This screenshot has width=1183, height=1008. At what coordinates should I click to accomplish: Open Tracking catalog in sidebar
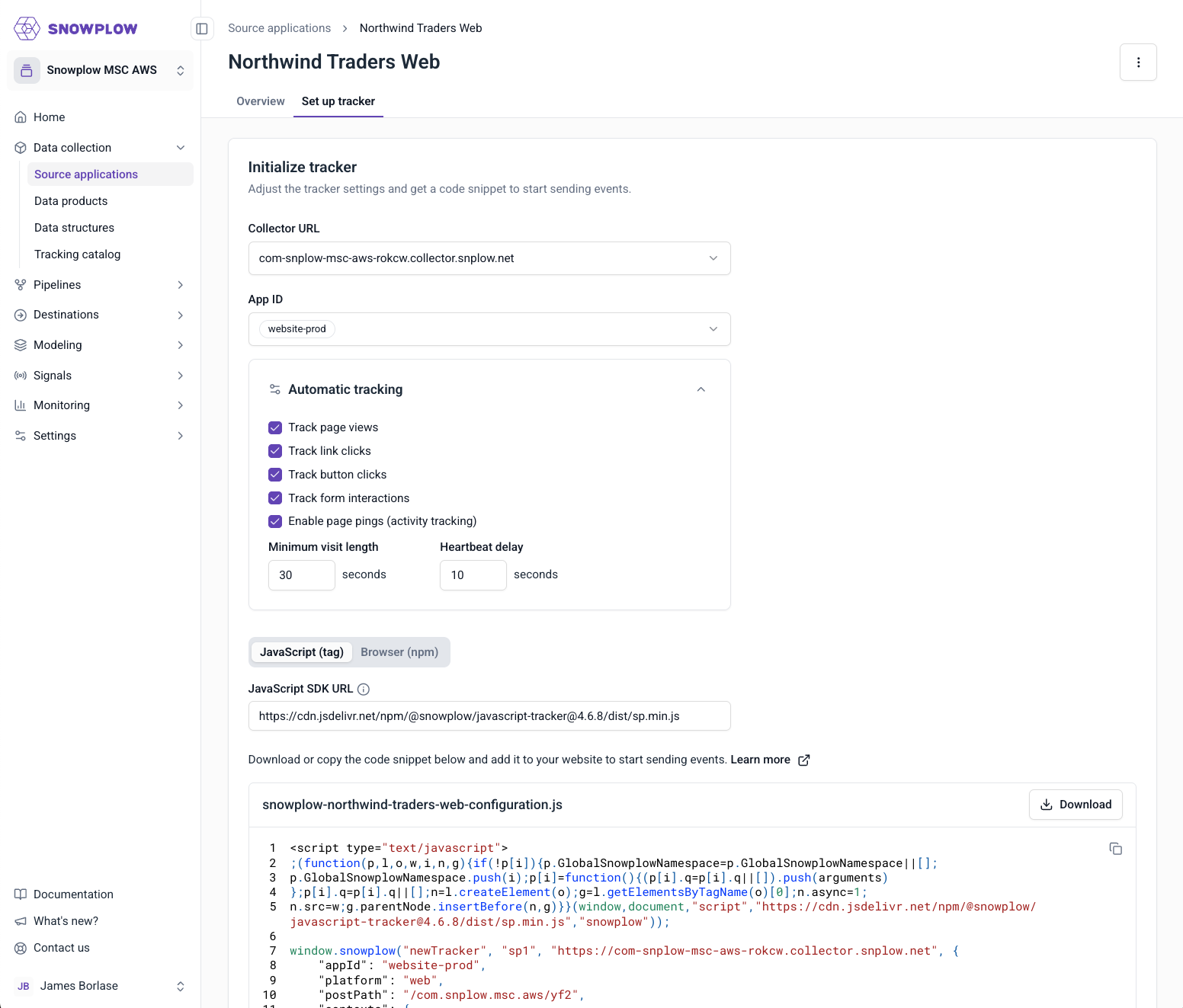tap(77, 254)
